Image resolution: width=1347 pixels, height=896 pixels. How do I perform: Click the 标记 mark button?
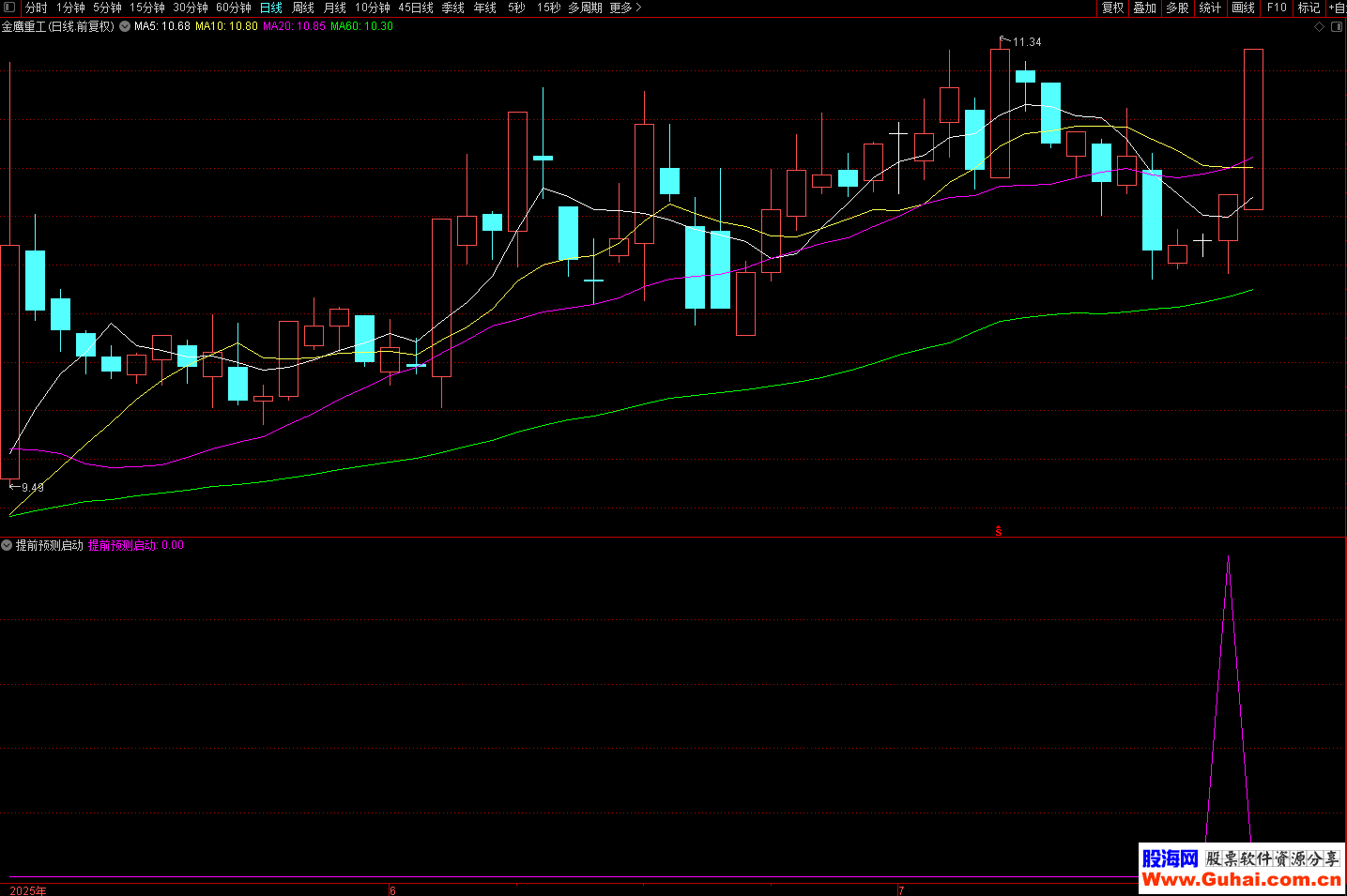click(x=1309, y=8)
